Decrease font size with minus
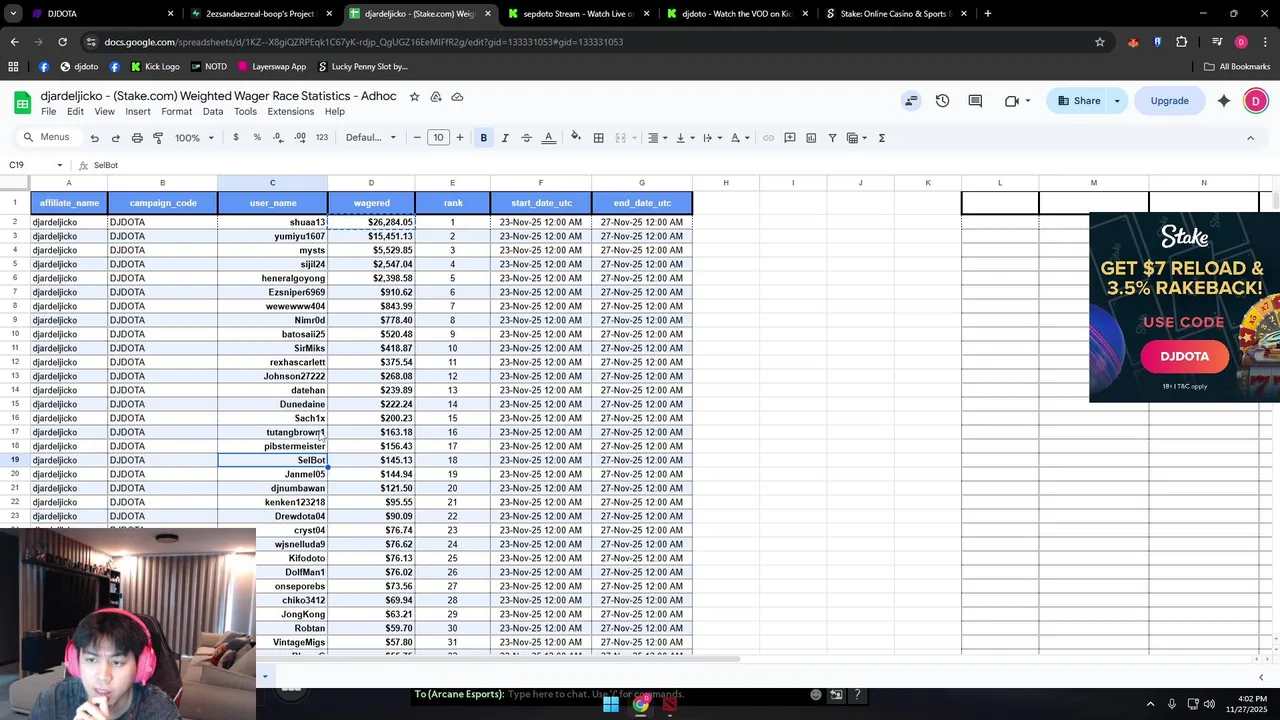This screenshot has height=720, width=1280. (417, 138)
